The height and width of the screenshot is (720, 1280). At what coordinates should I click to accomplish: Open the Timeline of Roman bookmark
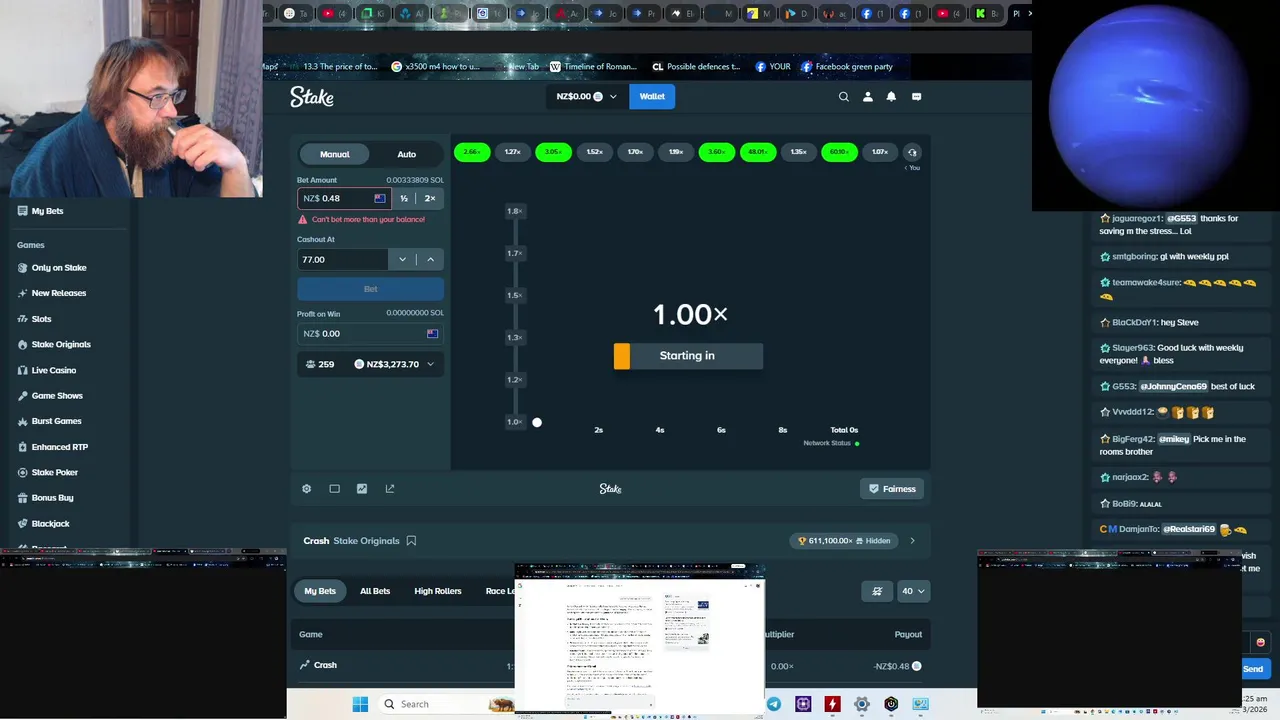pos(593,67)
